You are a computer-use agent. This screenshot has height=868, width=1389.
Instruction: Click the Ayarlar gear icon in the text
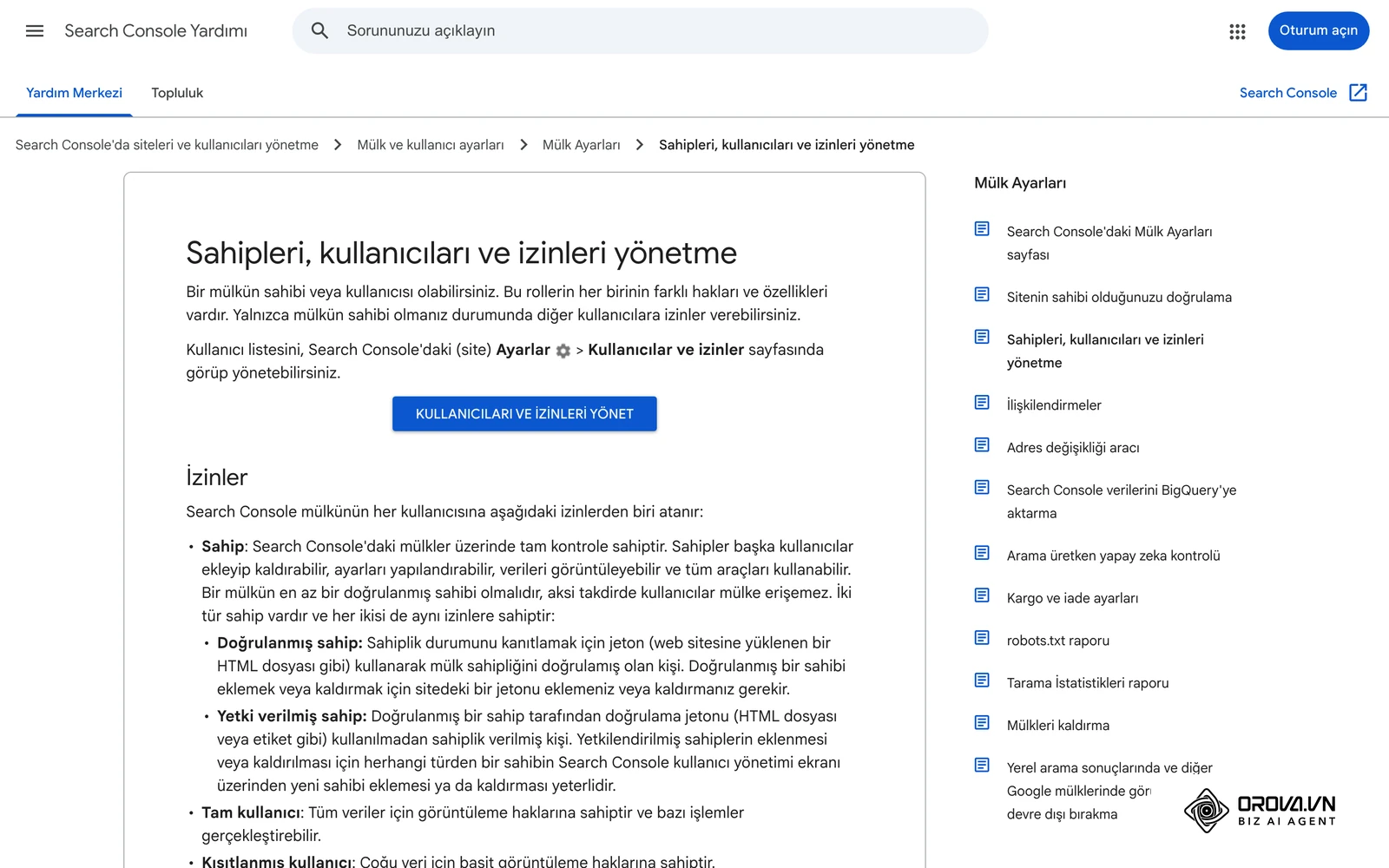click(x=563, y=351)
